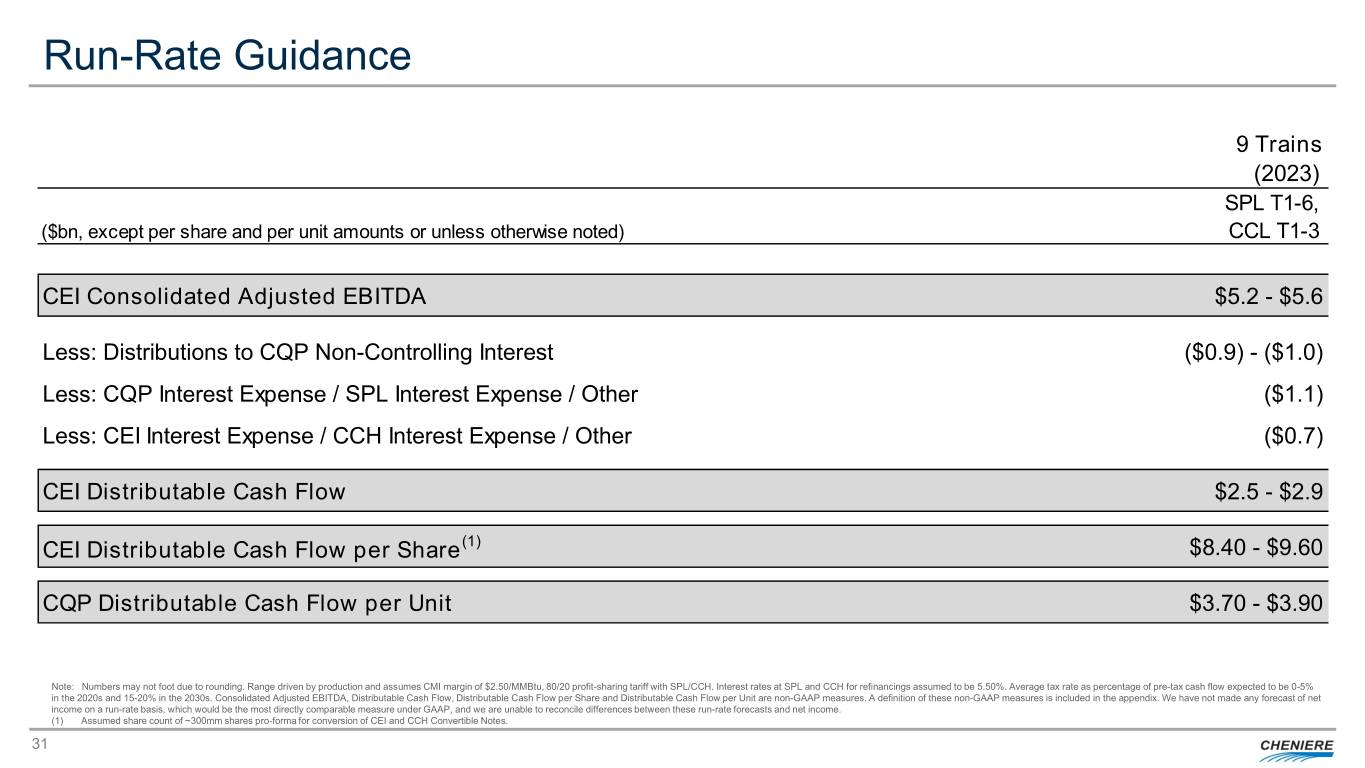The width and height of the screenshot is (1365, 768).
Task: Click the $5.2 - $5.6 EBITDA value
Action: [1268, 296]
